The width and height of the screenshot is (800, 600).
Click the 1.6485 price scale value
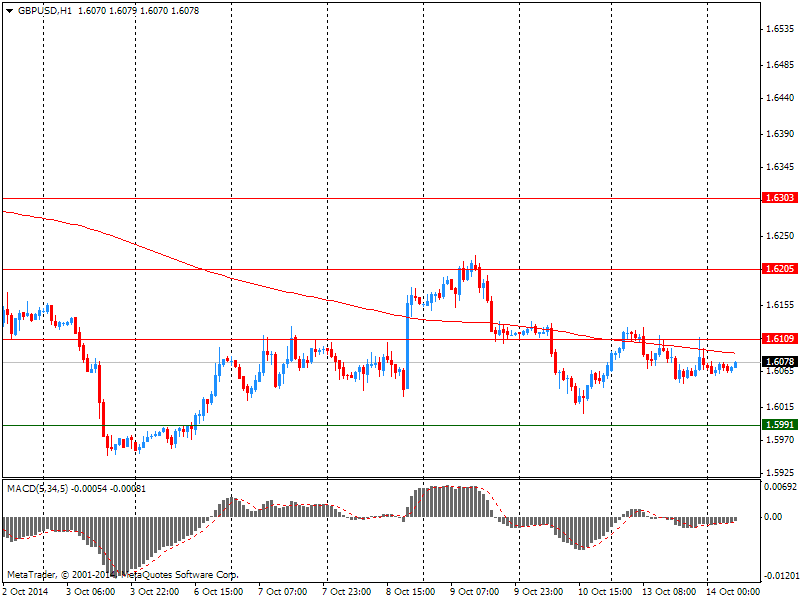780,65
